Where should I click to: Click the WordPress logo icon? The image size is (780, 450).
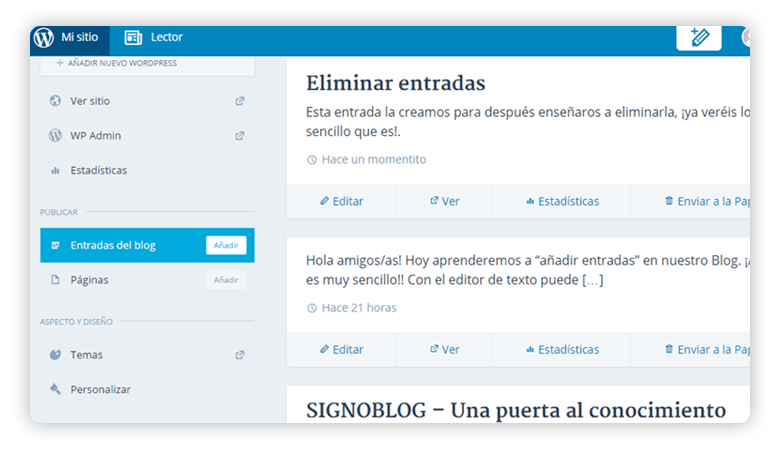44,37
